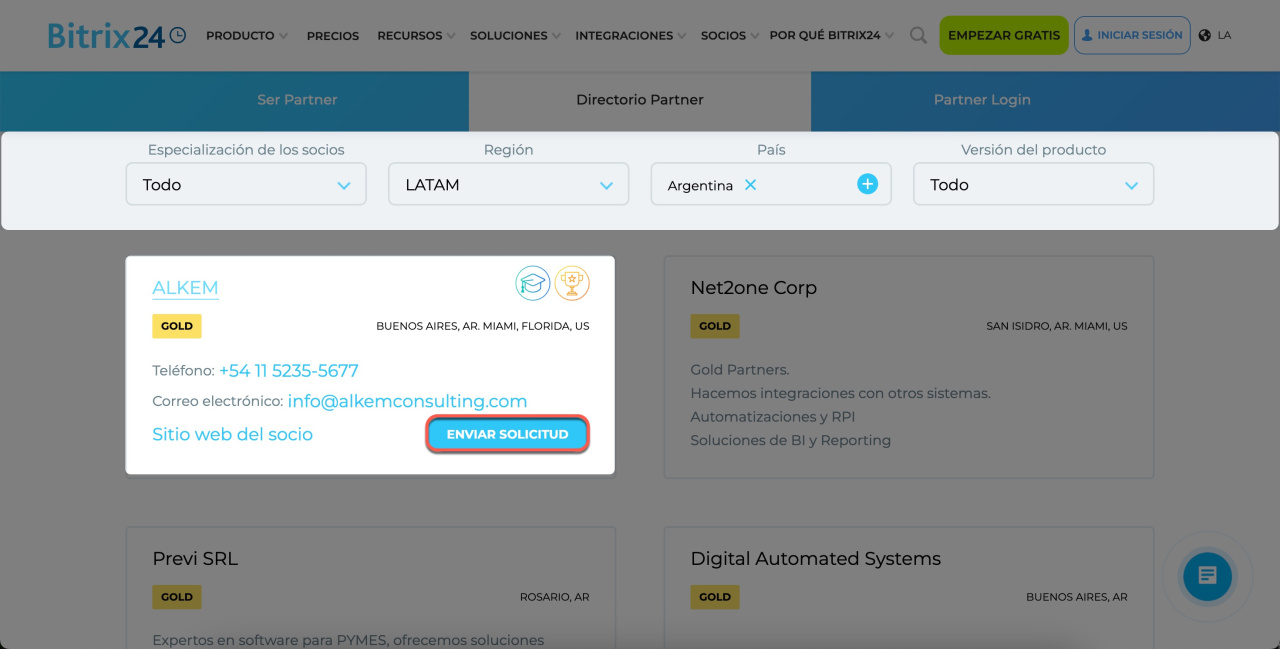Open Especialización de los socios dropdown
Image resolution: width=1280 pixels, height=649 pixels.
tap(246, 185)
